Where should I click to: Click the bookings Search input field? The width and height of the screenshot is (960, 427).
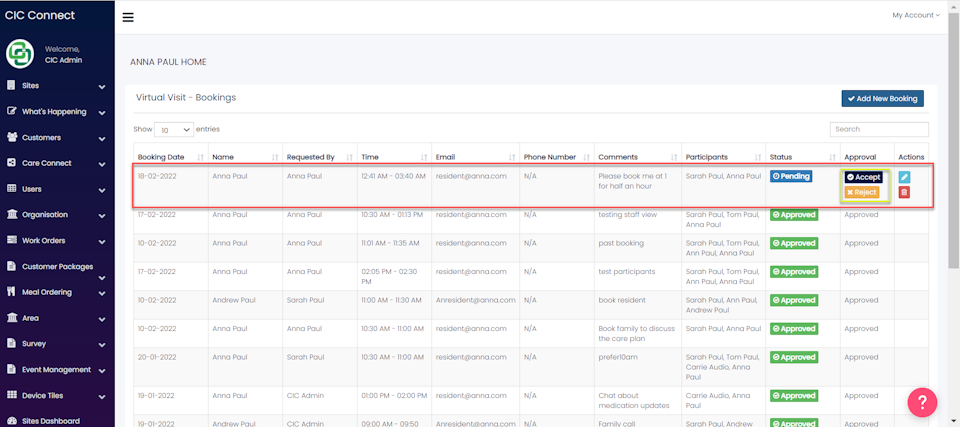click(879, 129)
